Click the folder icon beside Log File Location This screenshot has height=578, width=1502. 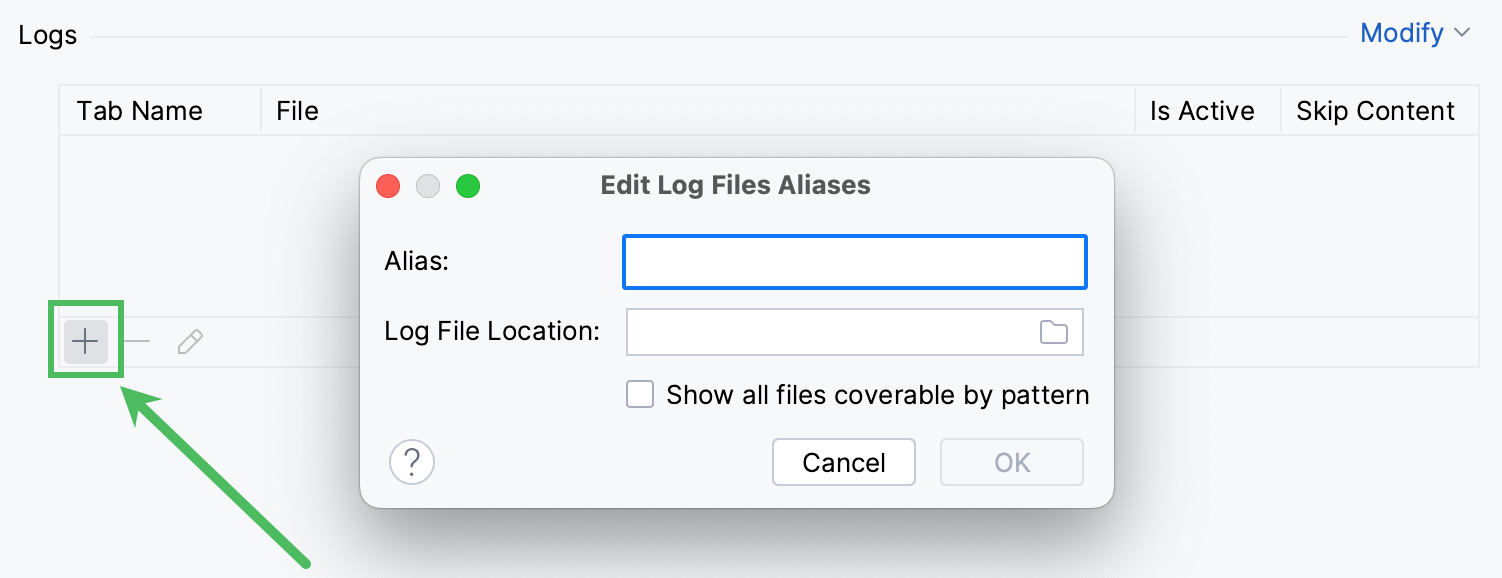(1052, 331)
